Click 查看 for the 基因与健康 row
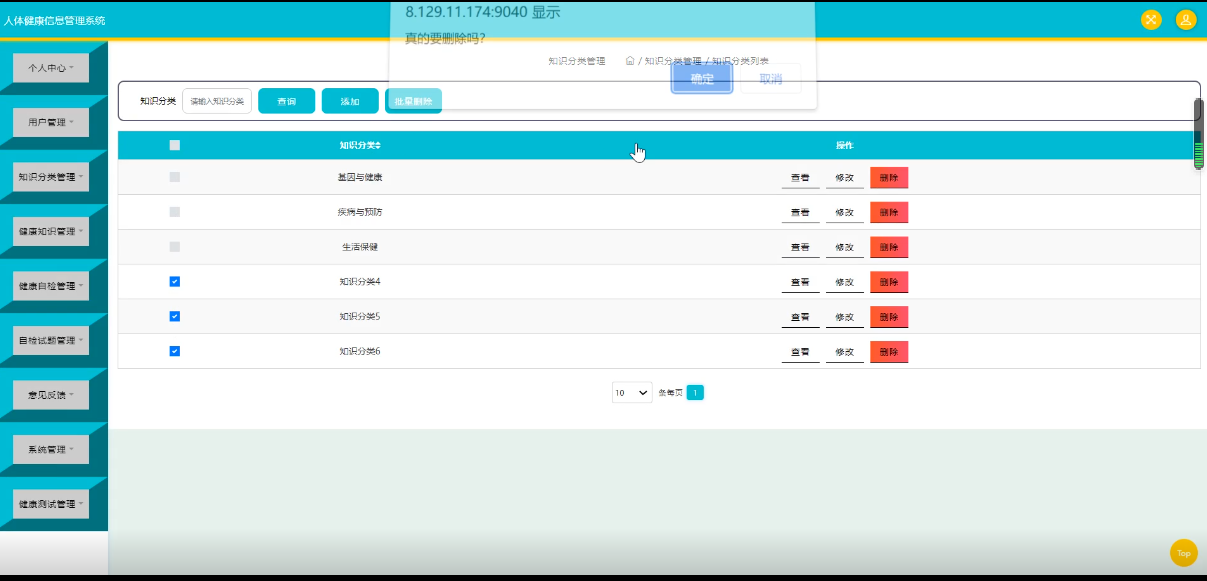The width and height of the screenshot is (1207, 581). (x=799, y=177)
